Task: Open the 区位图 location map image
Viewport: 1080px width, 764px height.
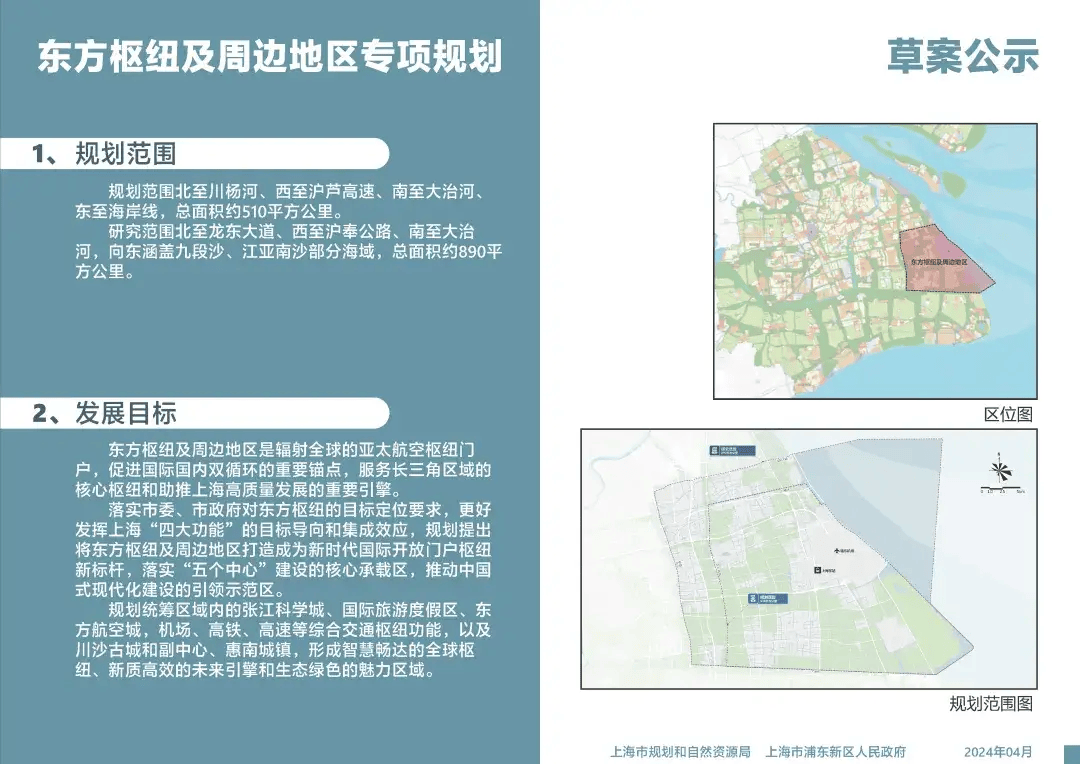Action: tap(875, 261)
